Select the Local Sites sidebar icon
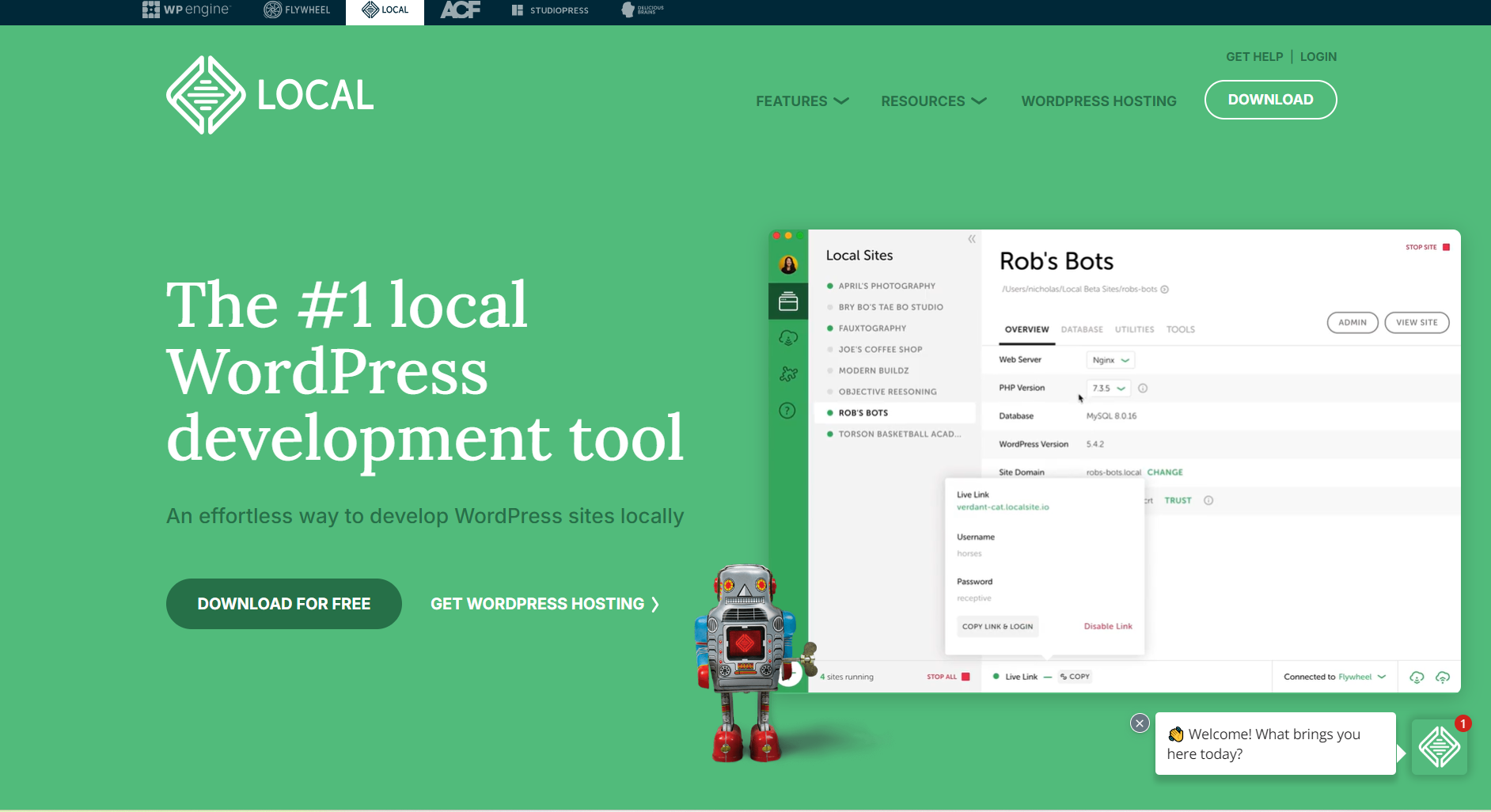Screen dimensions: 1491x812 click(788, 302)
